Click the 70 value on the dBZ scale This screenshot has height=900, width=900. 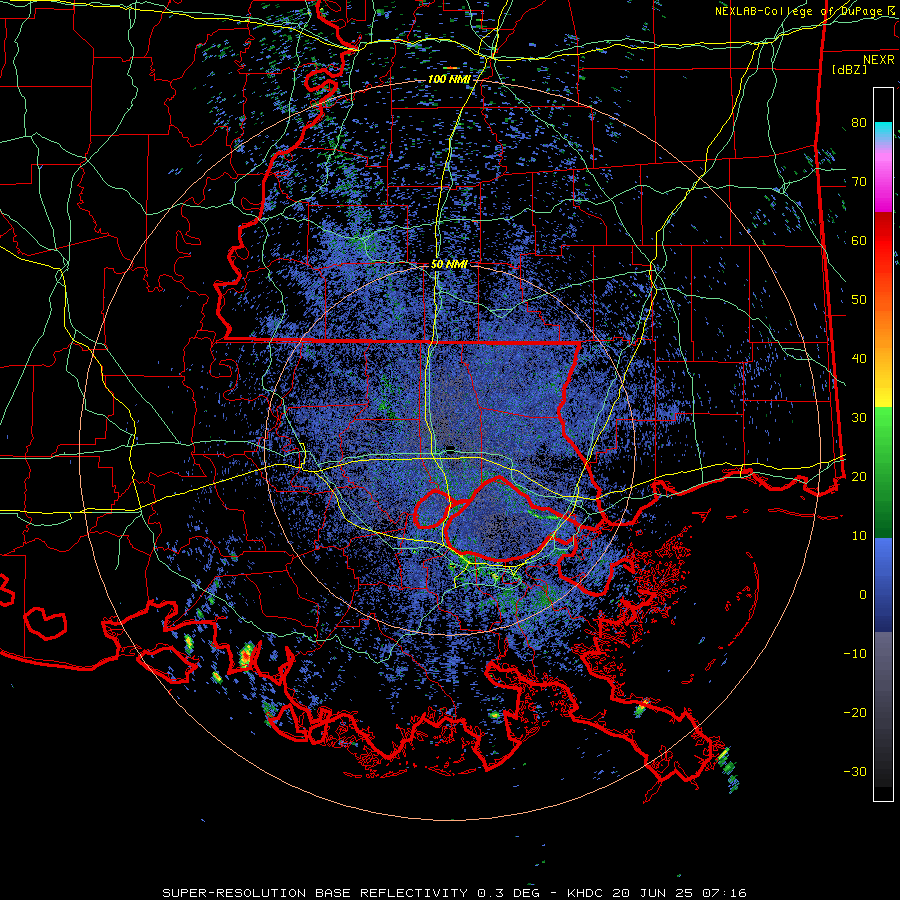[859, 181]
